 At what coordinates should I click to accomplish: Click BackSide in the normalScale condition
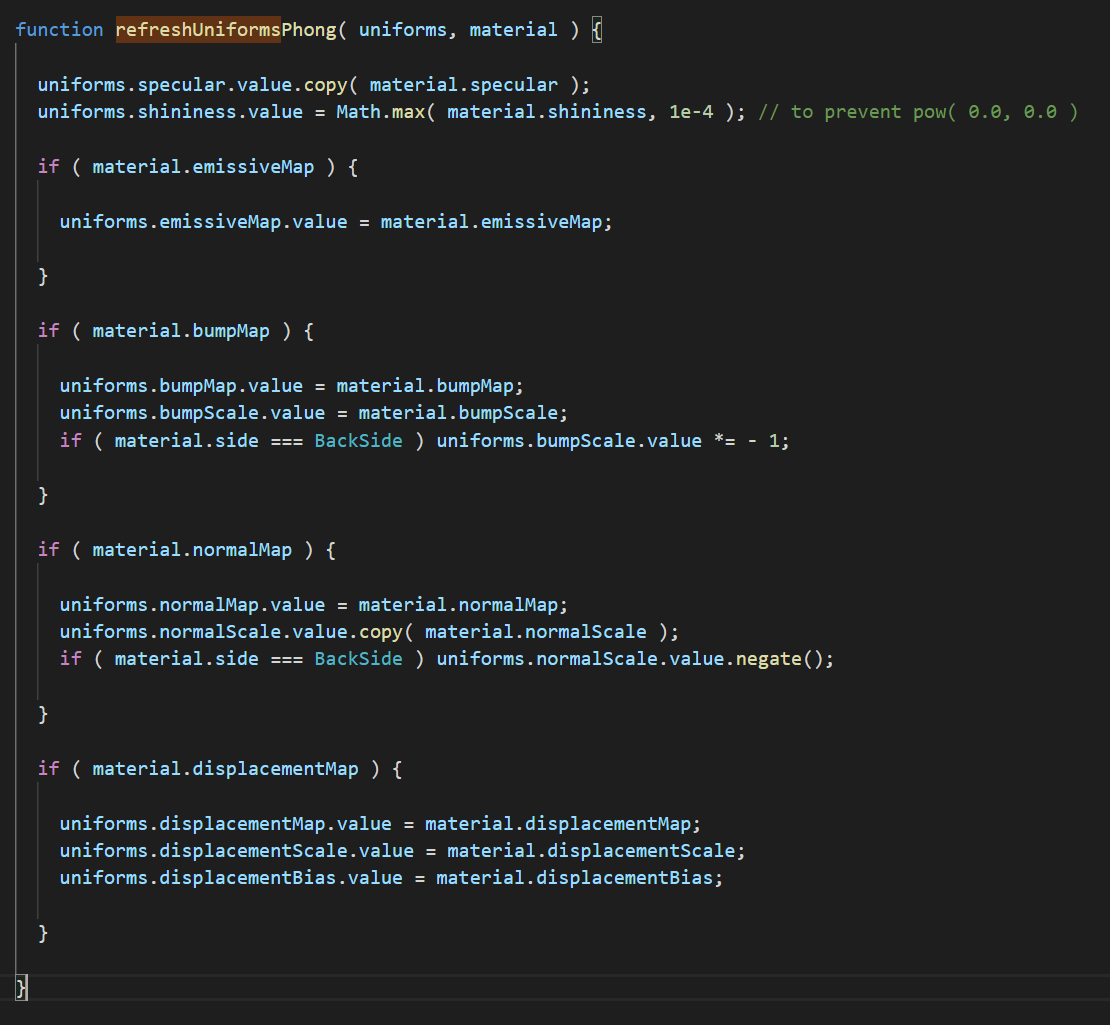358,658
